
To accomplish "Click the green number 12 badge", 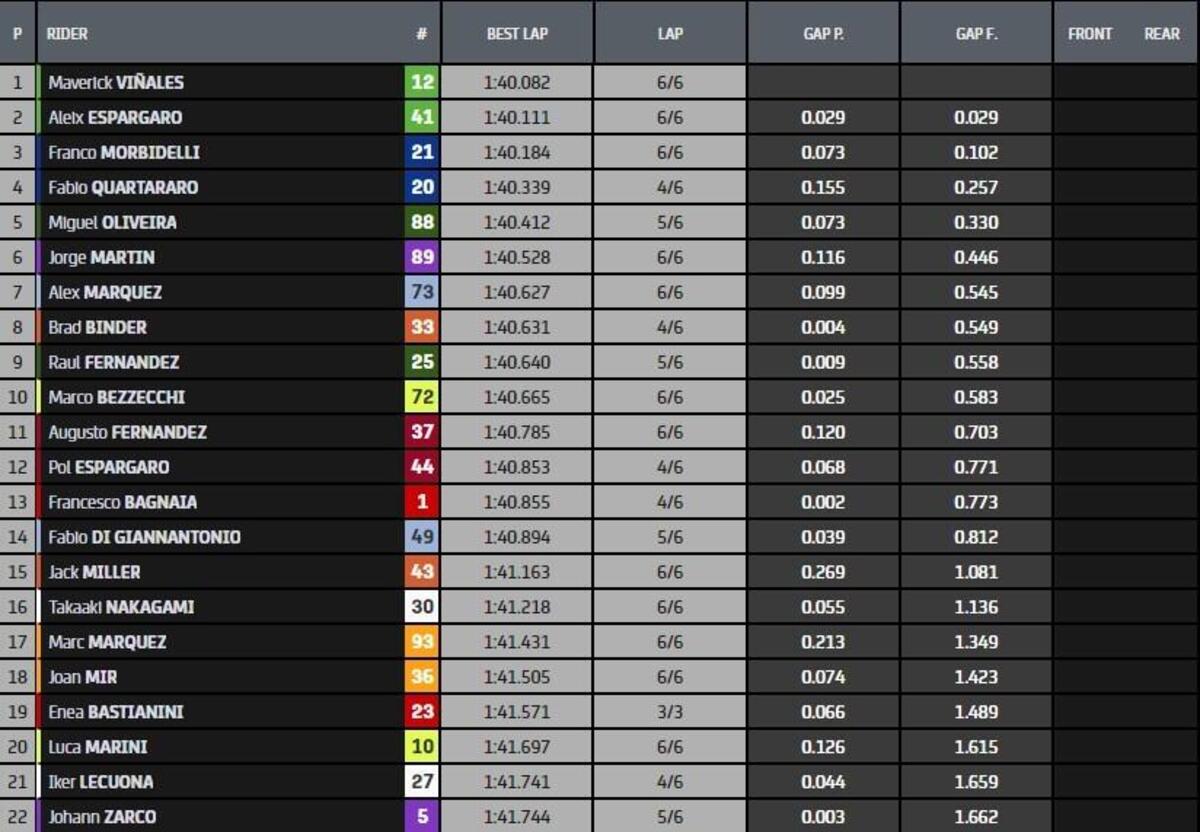I will point(422,82).
